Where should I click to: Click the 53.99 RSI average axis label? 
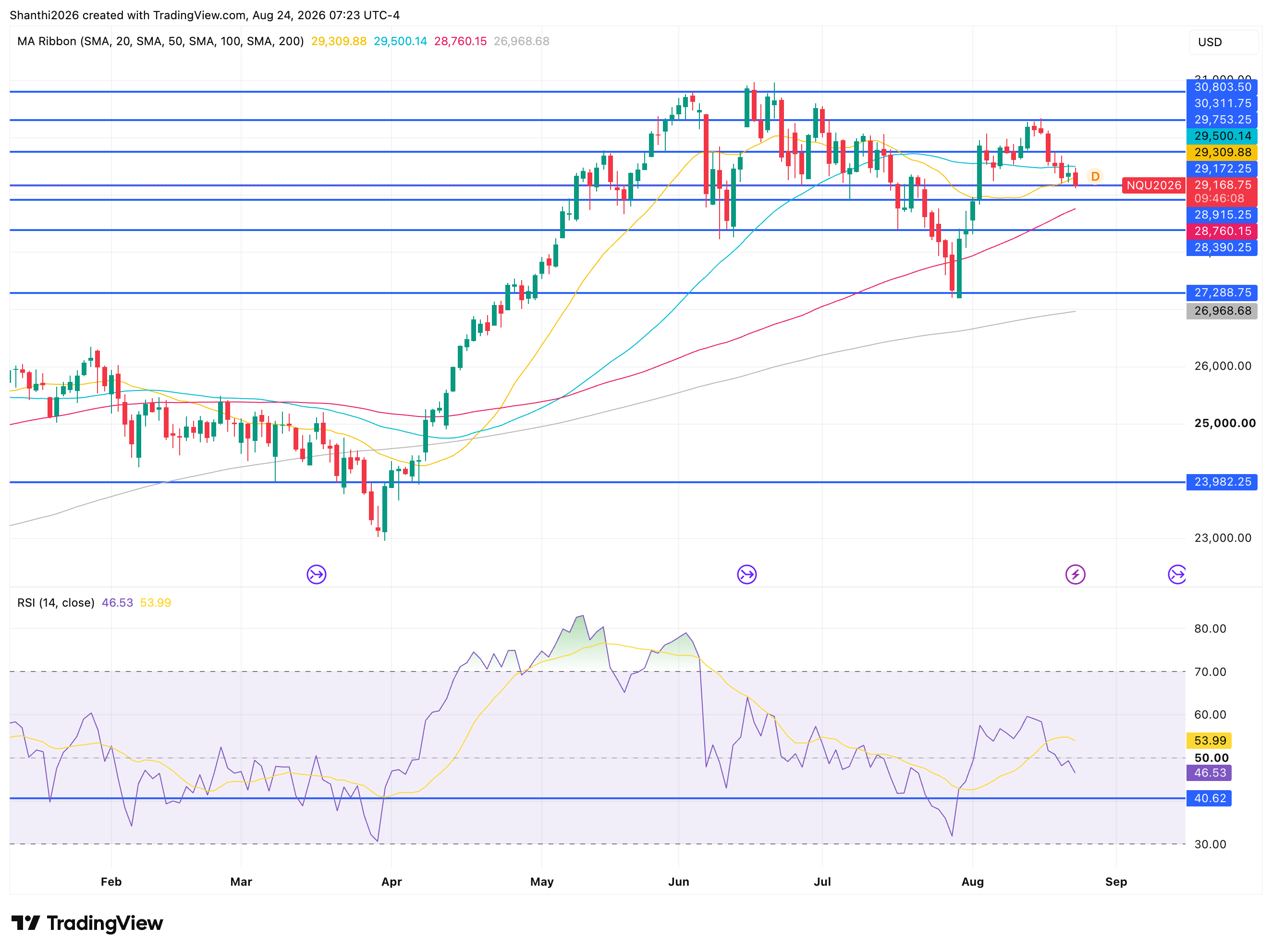tap(1209, 741)
